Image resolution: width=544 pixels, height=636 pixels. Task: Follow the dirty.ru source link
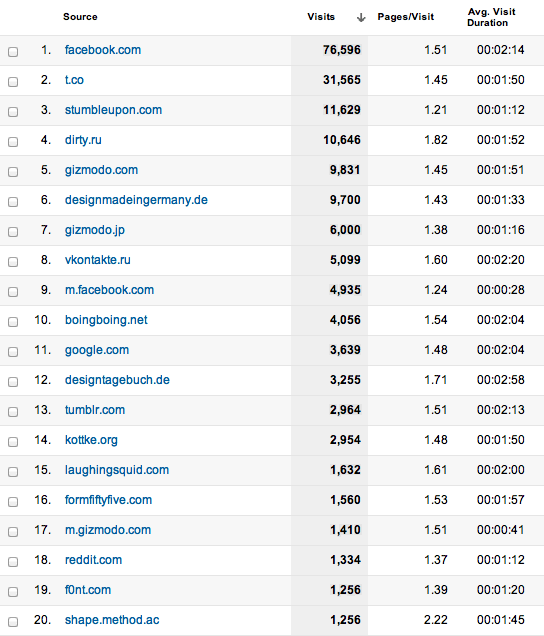[x=83, y=140]
